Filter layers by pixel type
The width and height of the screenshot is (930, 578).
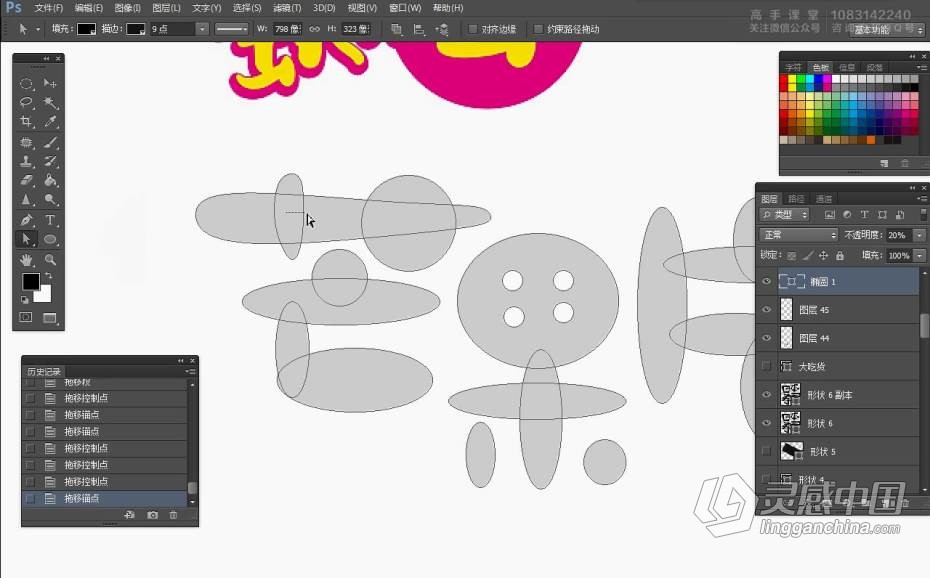[x=829, y=215]
